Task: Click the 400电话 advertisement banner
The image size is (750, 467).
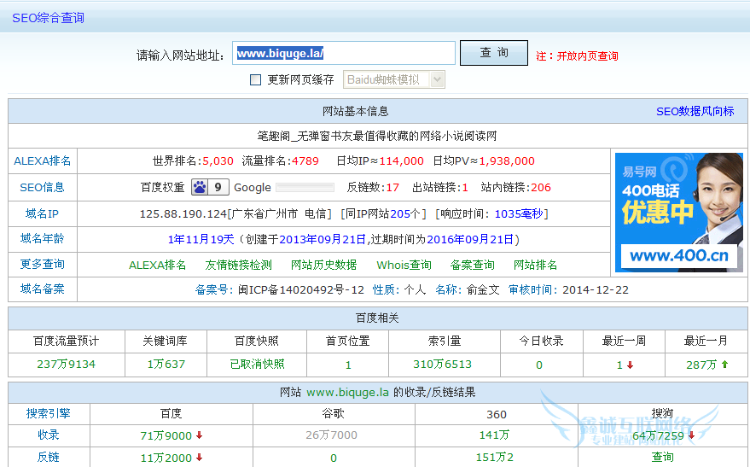Action: 679,212
